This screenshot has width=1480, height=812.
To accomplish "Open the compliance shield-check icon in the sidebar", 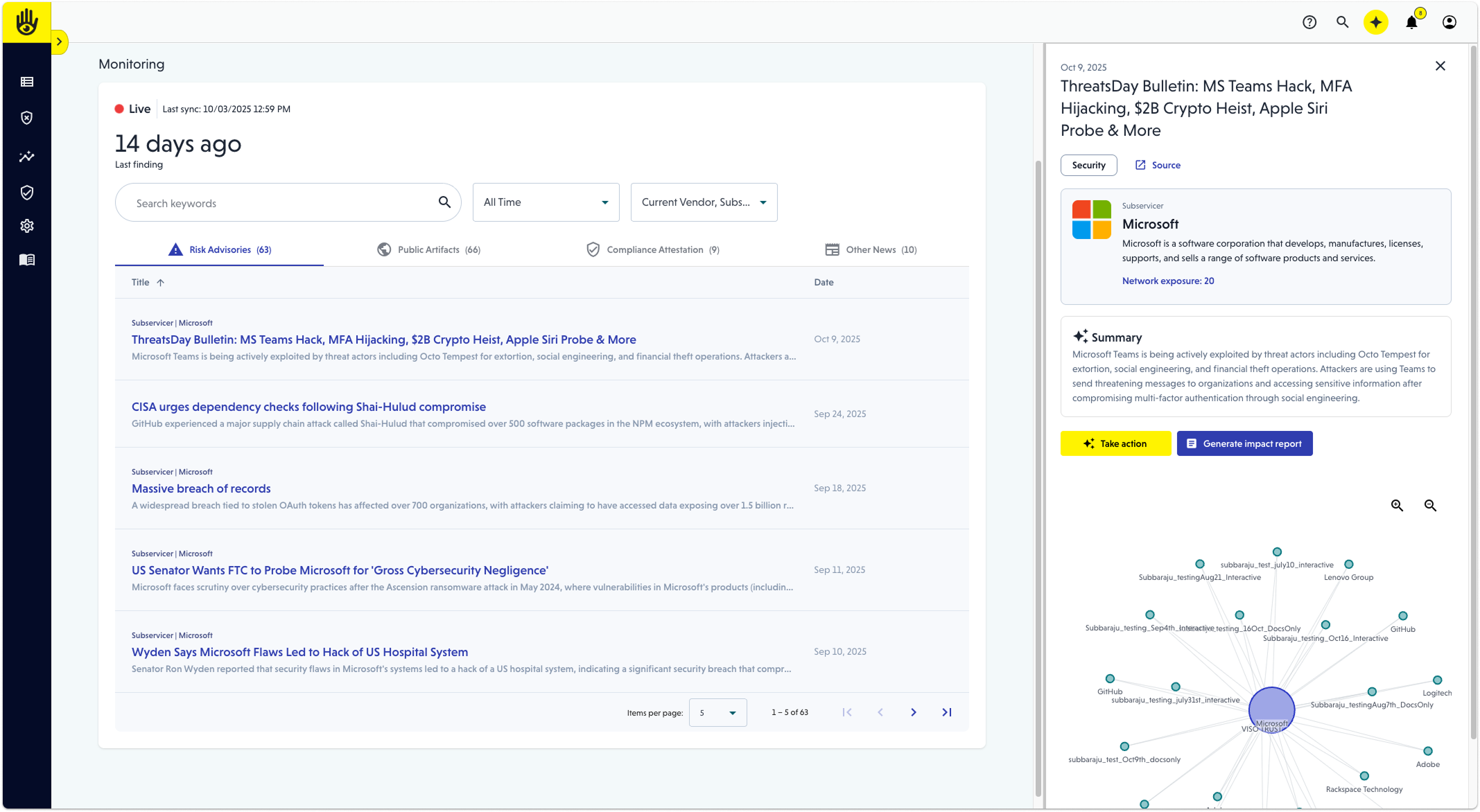I will pyautogui.click(x=26, y=193).
